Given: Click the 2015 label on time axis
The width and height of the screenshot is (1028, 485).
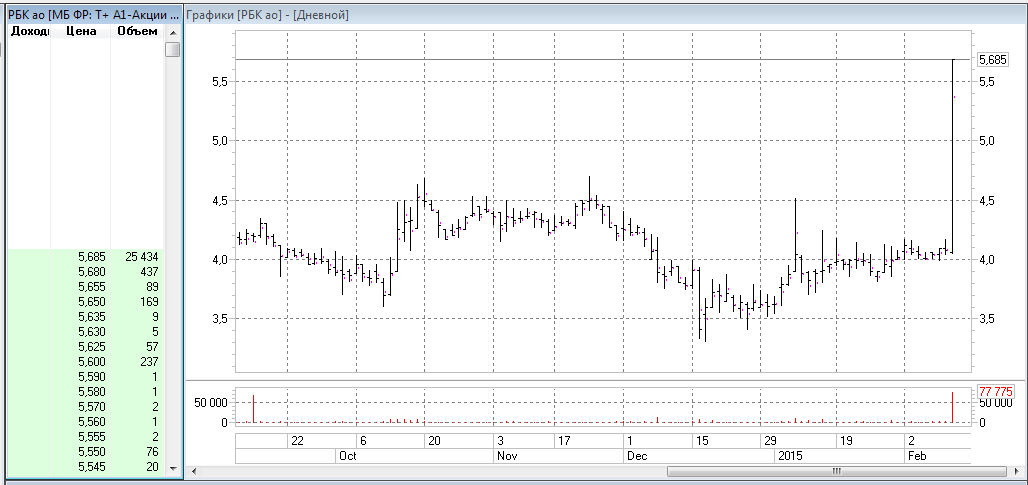Looking at the screenshot, I should [791, 456].
